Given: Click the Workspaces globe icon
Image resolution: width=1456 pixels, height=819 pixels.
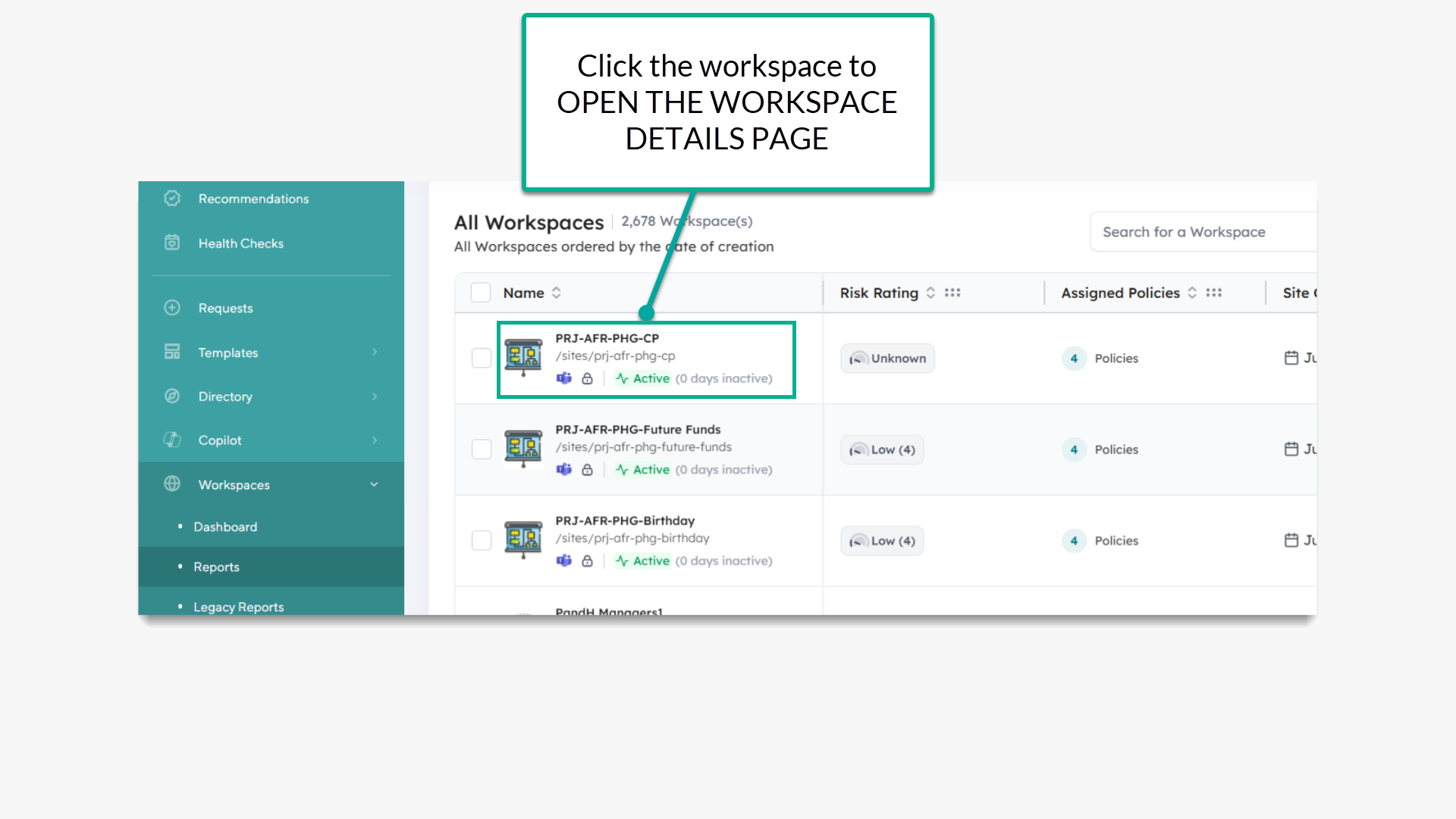Looking at the screenshot, I should (x=172, y=484).
